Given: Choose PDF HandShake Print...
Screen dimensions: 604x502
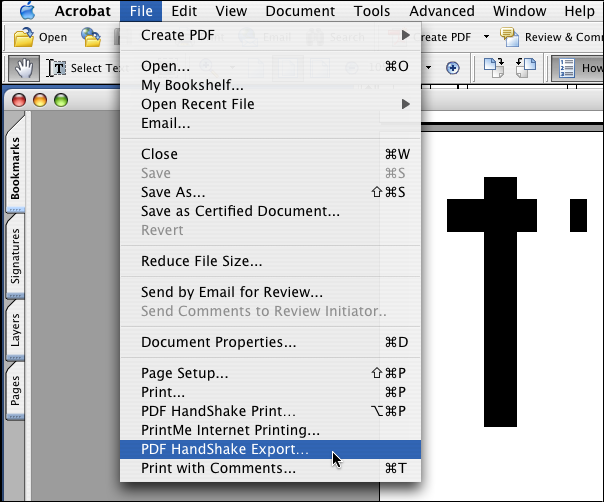Looking at the screenshot, I should point(270,411).
